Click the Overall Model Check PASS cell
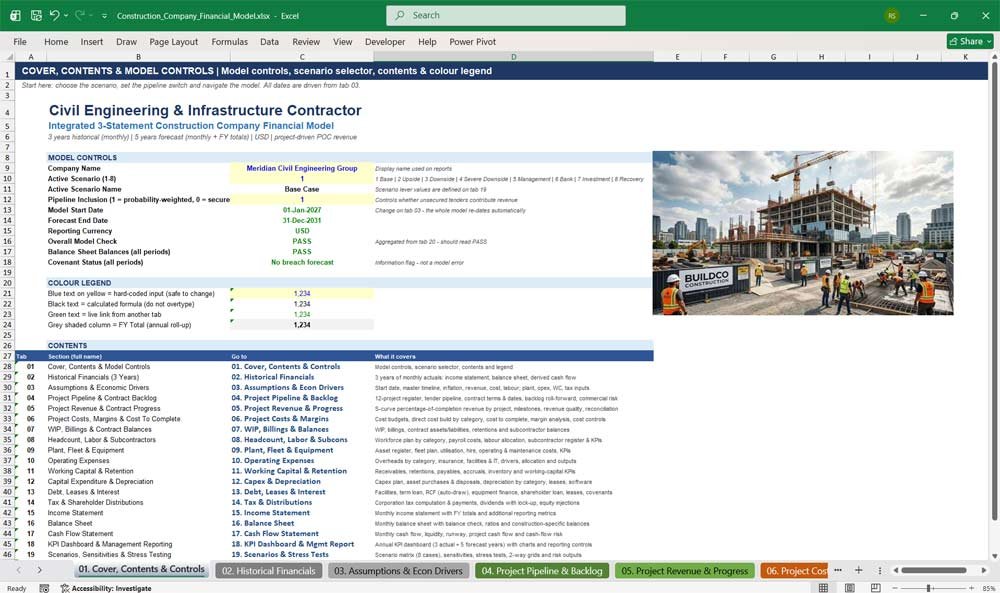 [302, 241]
